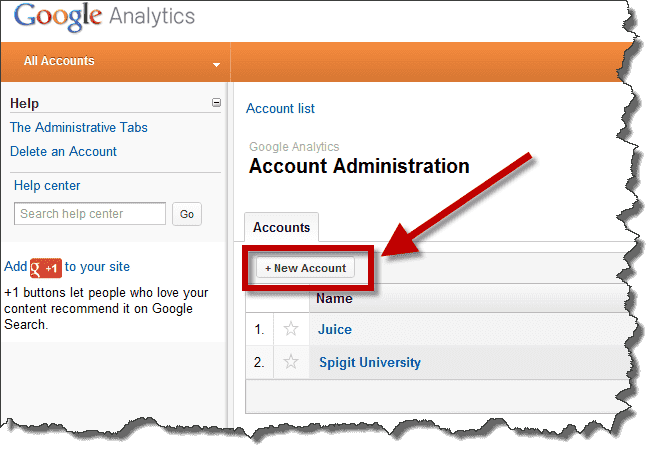Go to the Help center link
Image resolution: width=662 pixels, height=462 pixels.
click(47, 185)
